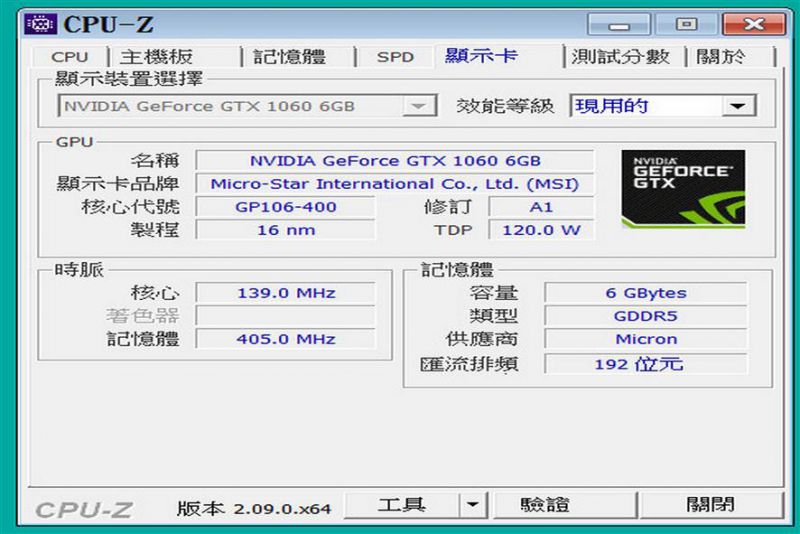Maximize the CPU-Z window
Image resolution: width=800 pixels, height=534 pixels.
(x=686, y=24)
